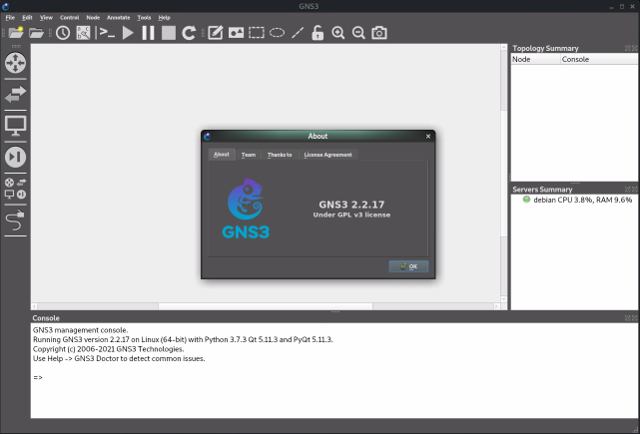Open the Tools menu
The image size is (640, 434).
click(144, 18)
